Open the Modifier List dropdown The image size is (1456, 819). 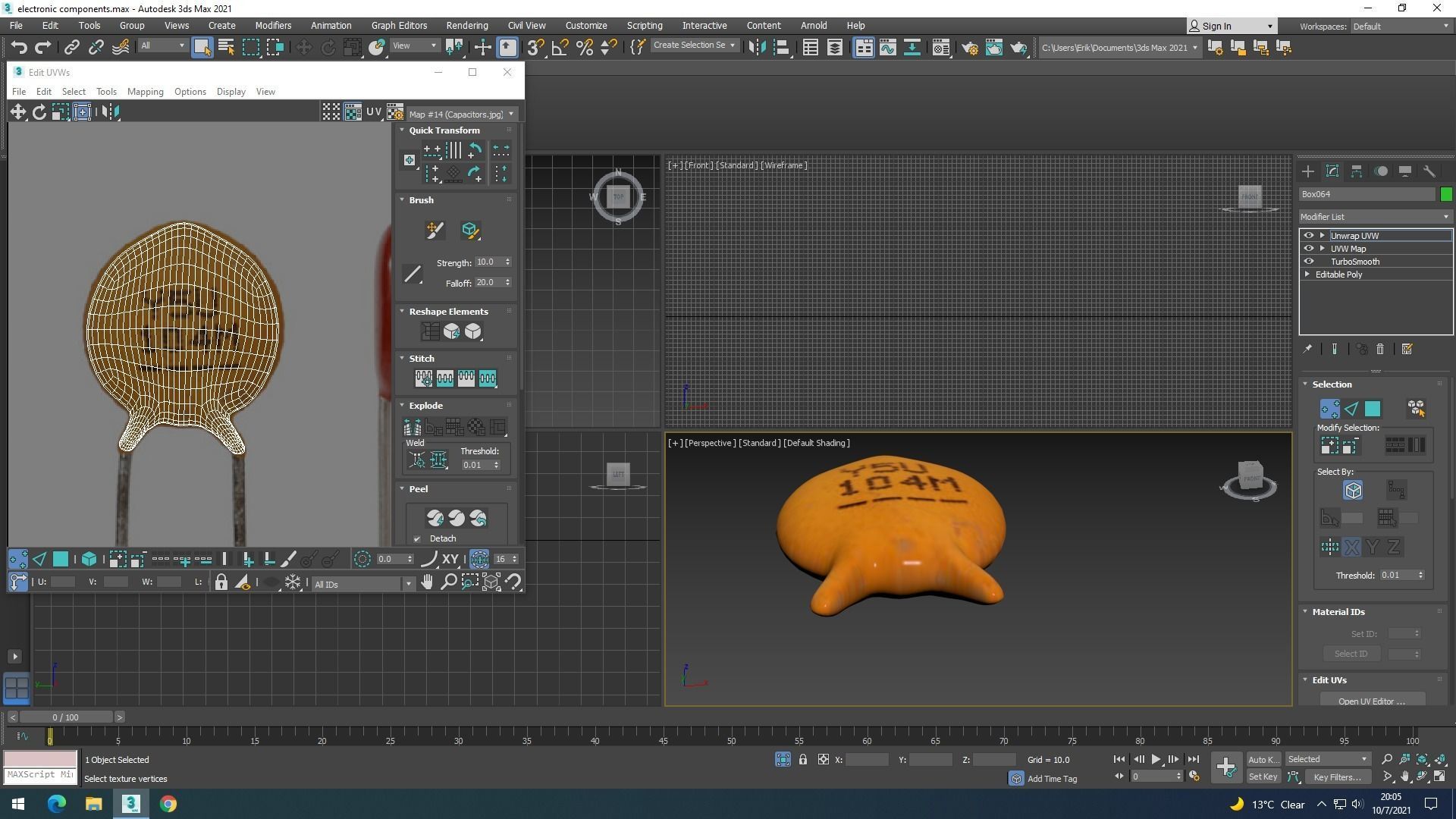pos(1374,217)
